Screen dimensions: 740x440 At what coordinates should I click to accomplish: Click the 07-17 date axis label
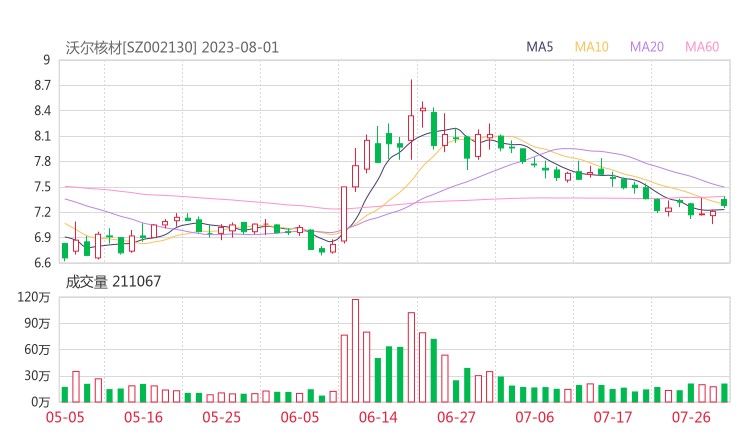tap(613, 417)
